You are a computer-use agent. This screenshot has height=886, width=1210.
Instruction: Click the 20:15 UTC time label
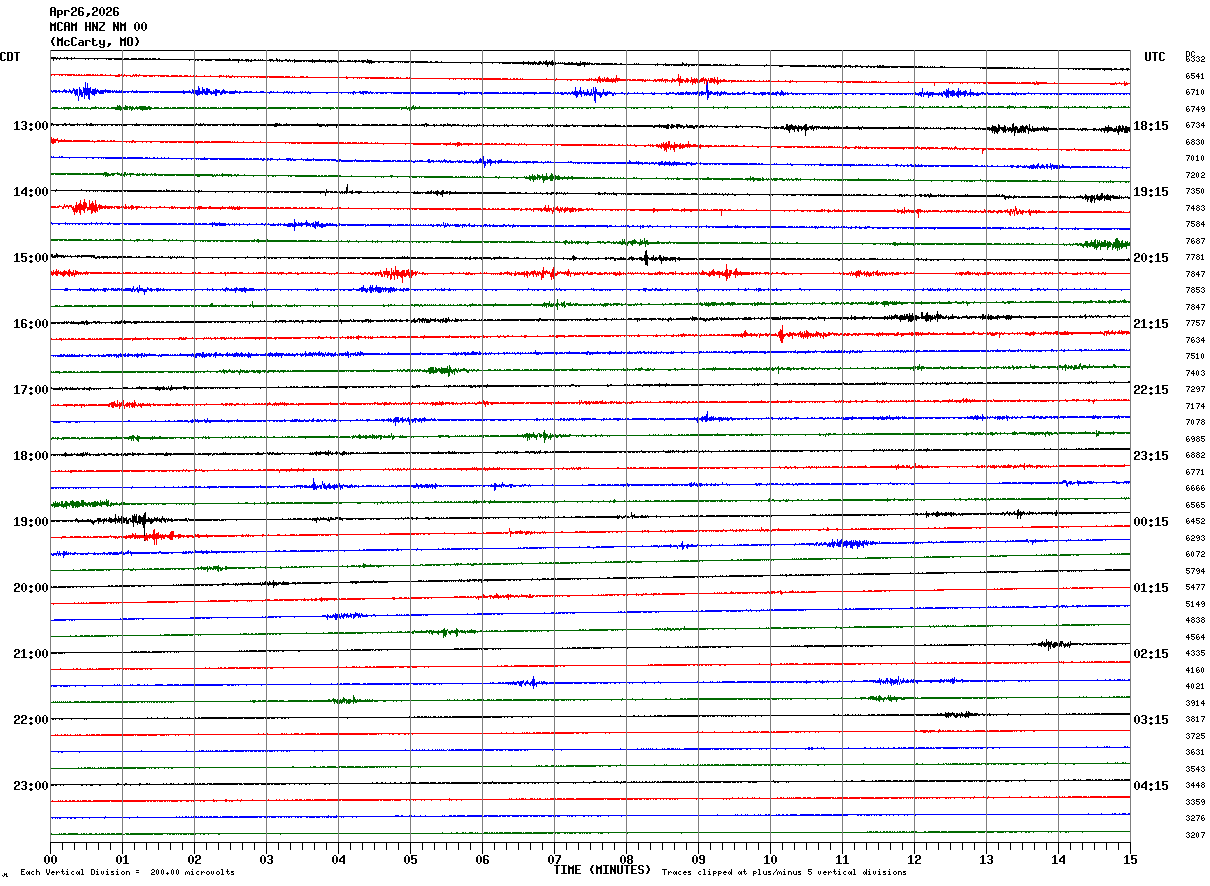tap(1150, 258)
